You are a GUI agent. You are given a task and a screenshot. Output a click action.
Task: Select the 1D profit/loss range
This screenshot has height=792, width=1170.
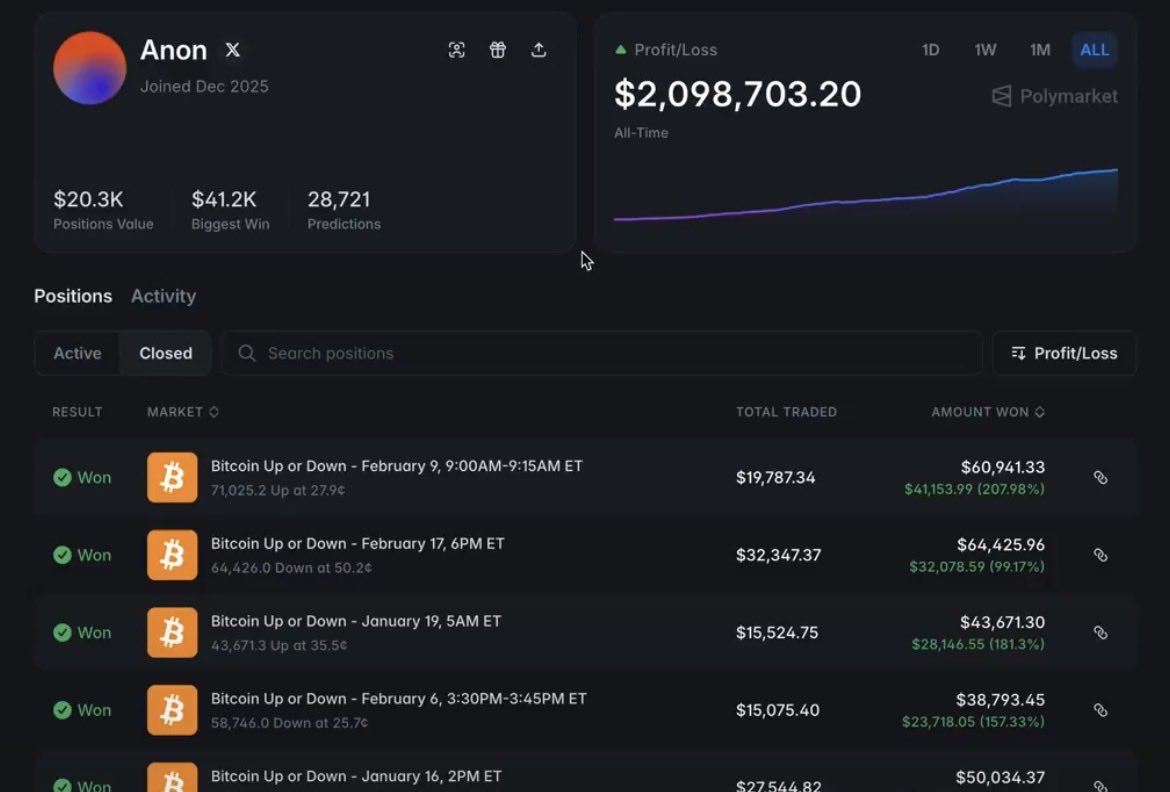pyautogui.click(x=930, y=50)
